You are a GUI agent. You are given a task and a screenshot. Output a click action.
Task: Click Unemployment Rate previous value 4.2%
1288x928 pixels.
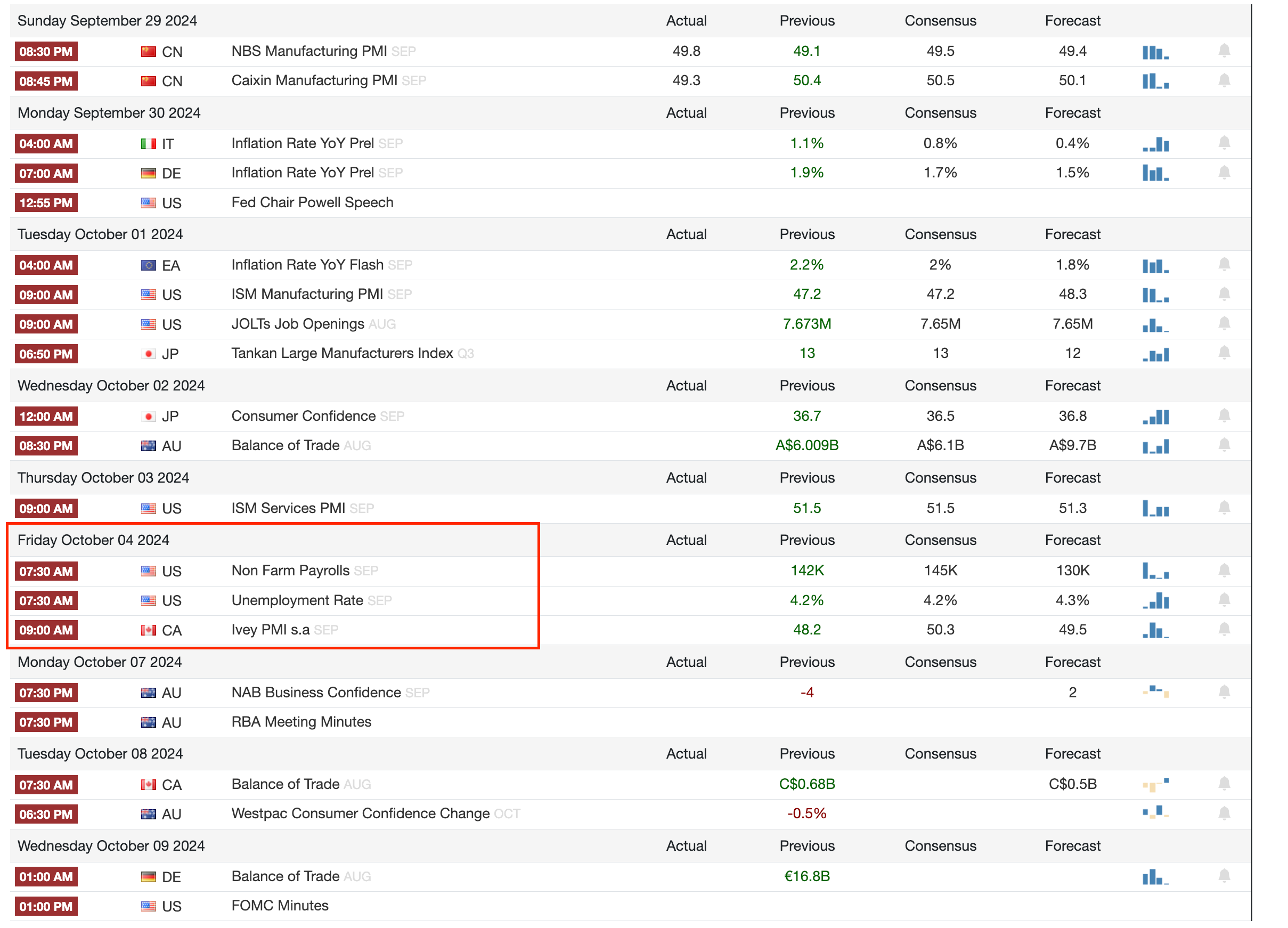coord(806,600)
